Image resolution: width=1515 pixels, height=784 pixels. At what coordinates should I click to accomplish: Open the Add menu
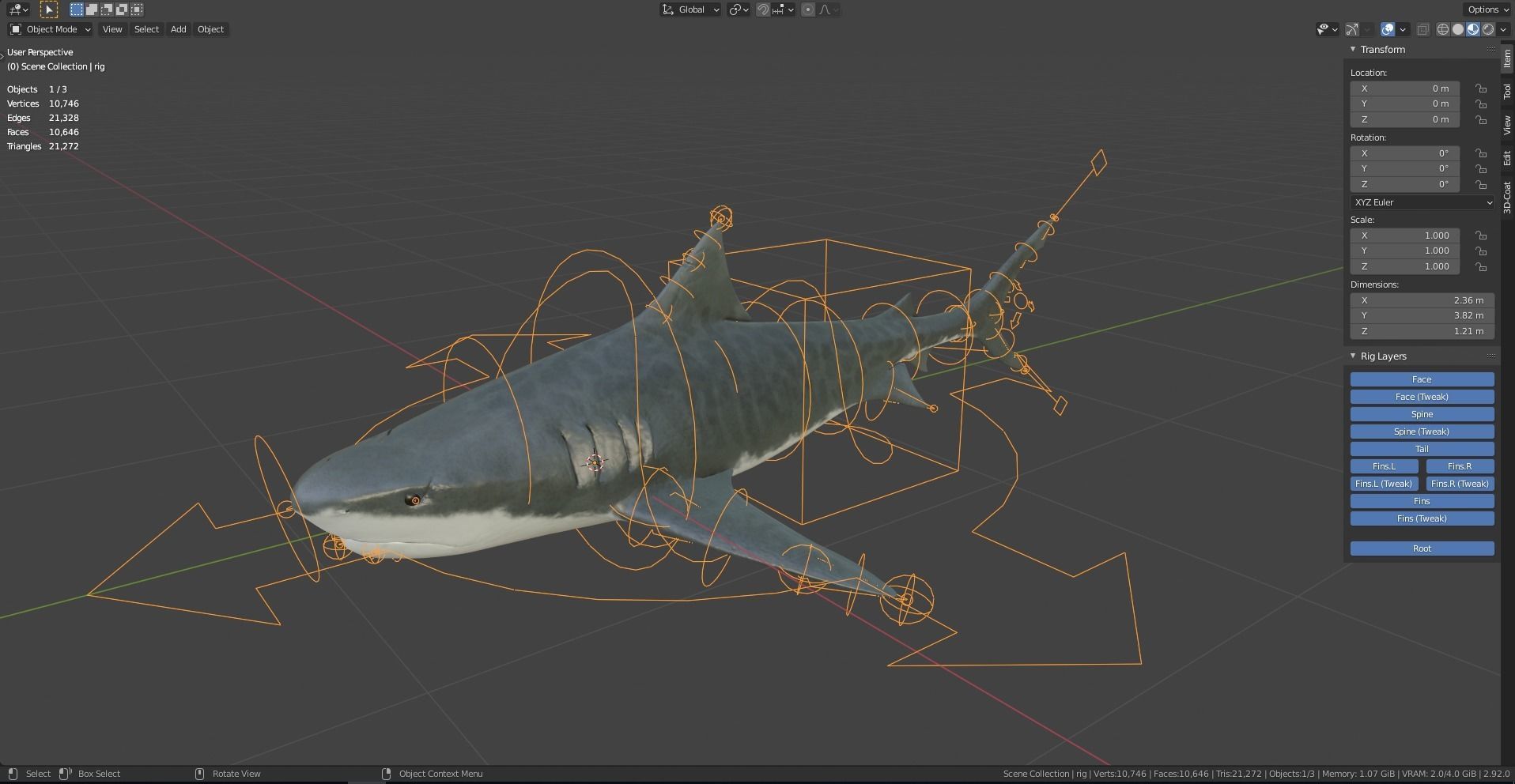[x=179, y=29]
